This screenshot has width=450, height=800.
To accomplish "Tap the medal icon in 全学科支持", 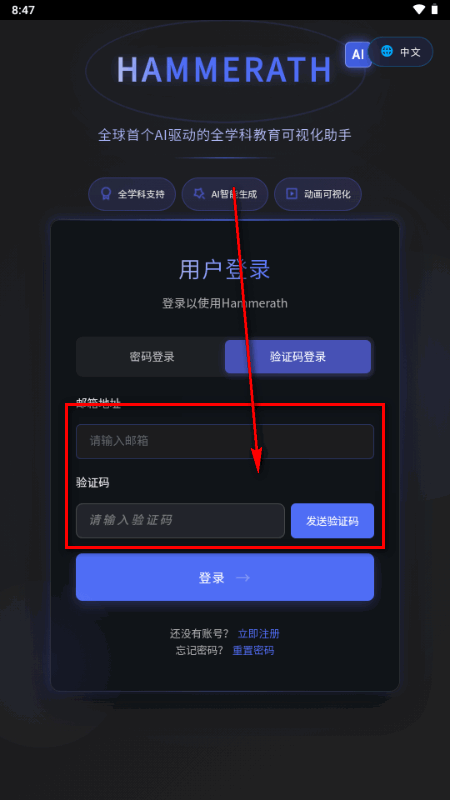I will pyautogui.click(x=106, y=194).
